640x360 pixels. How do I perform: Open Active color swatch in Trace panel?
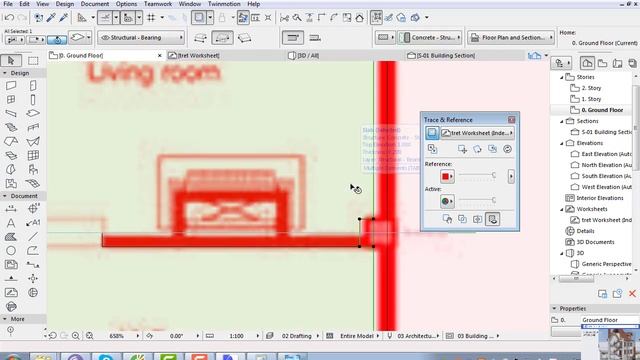(447, 201)
